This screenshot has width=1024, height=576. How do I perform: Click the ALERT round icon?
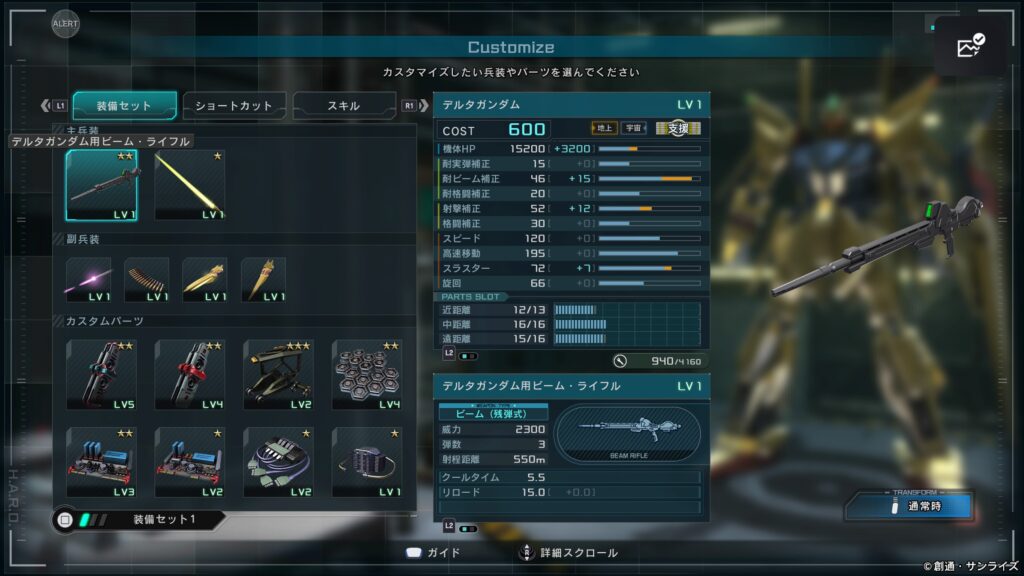tap(65, 24)
